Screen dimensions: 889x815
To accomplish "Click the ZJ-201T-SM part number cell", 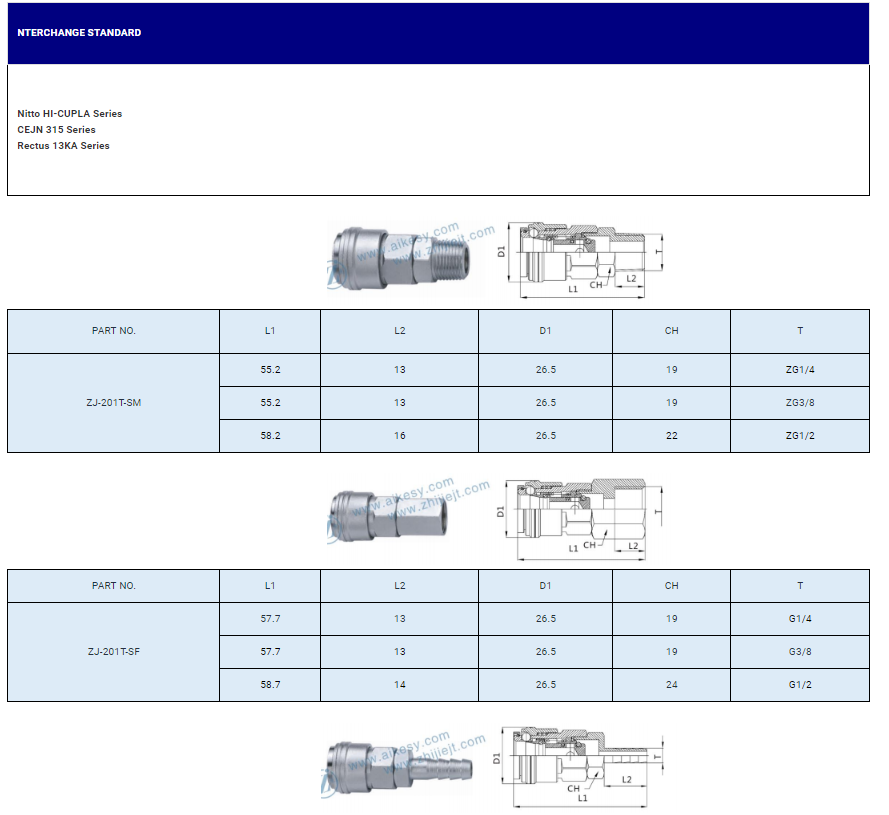I will [114, 403].
